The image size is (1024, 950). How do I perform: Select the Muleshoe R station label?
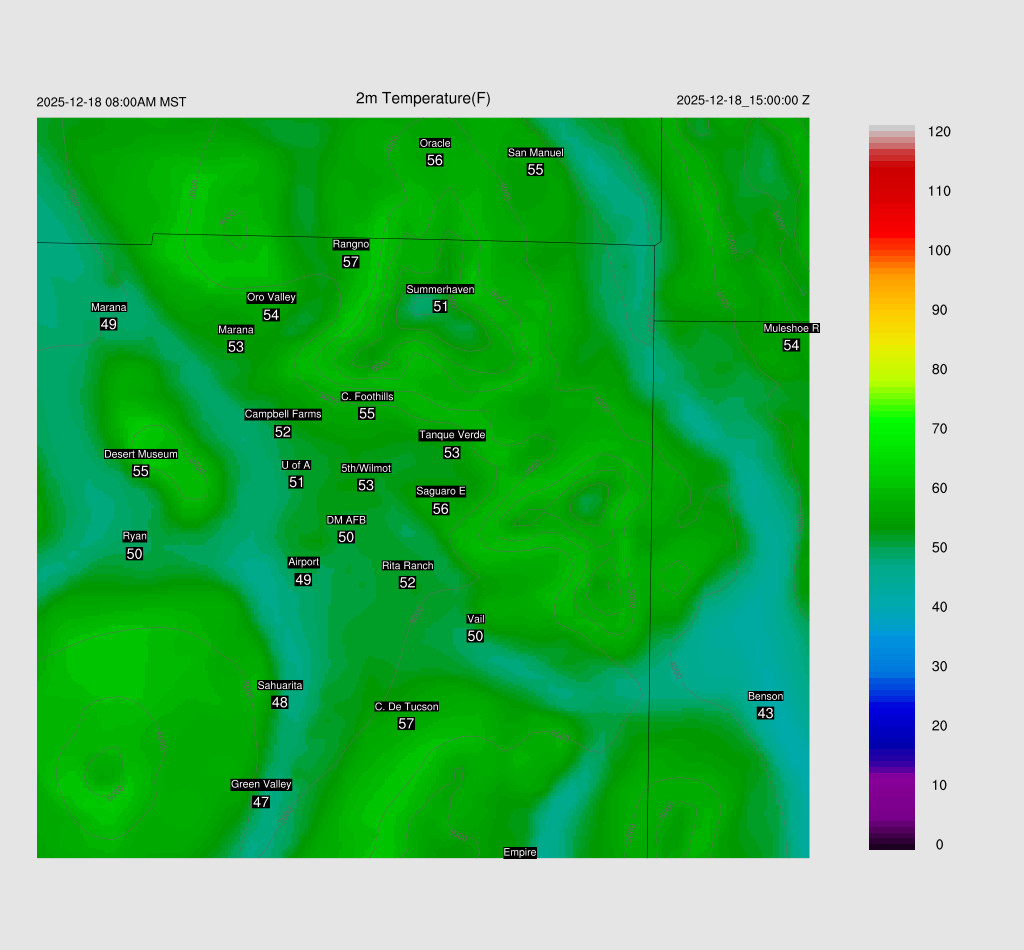(791, 328)
